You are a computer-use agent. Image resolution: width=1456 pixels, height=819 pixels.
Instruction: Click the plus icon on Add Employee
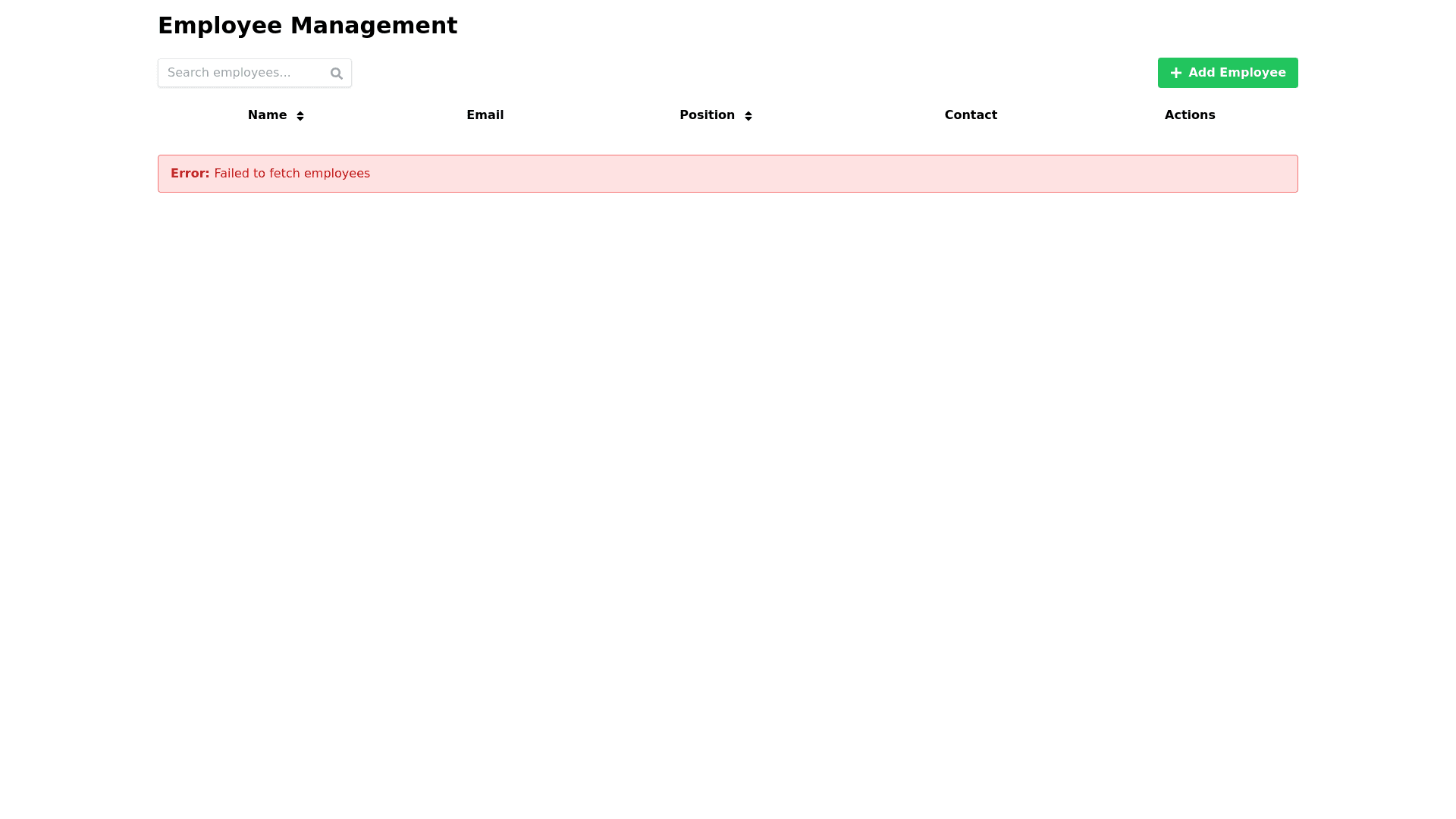pos(1175,73)
